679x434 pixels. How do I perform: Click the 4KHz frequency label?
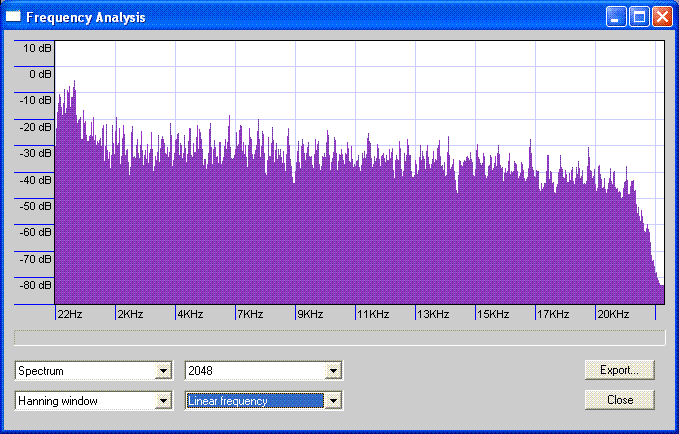pos(190,314)
